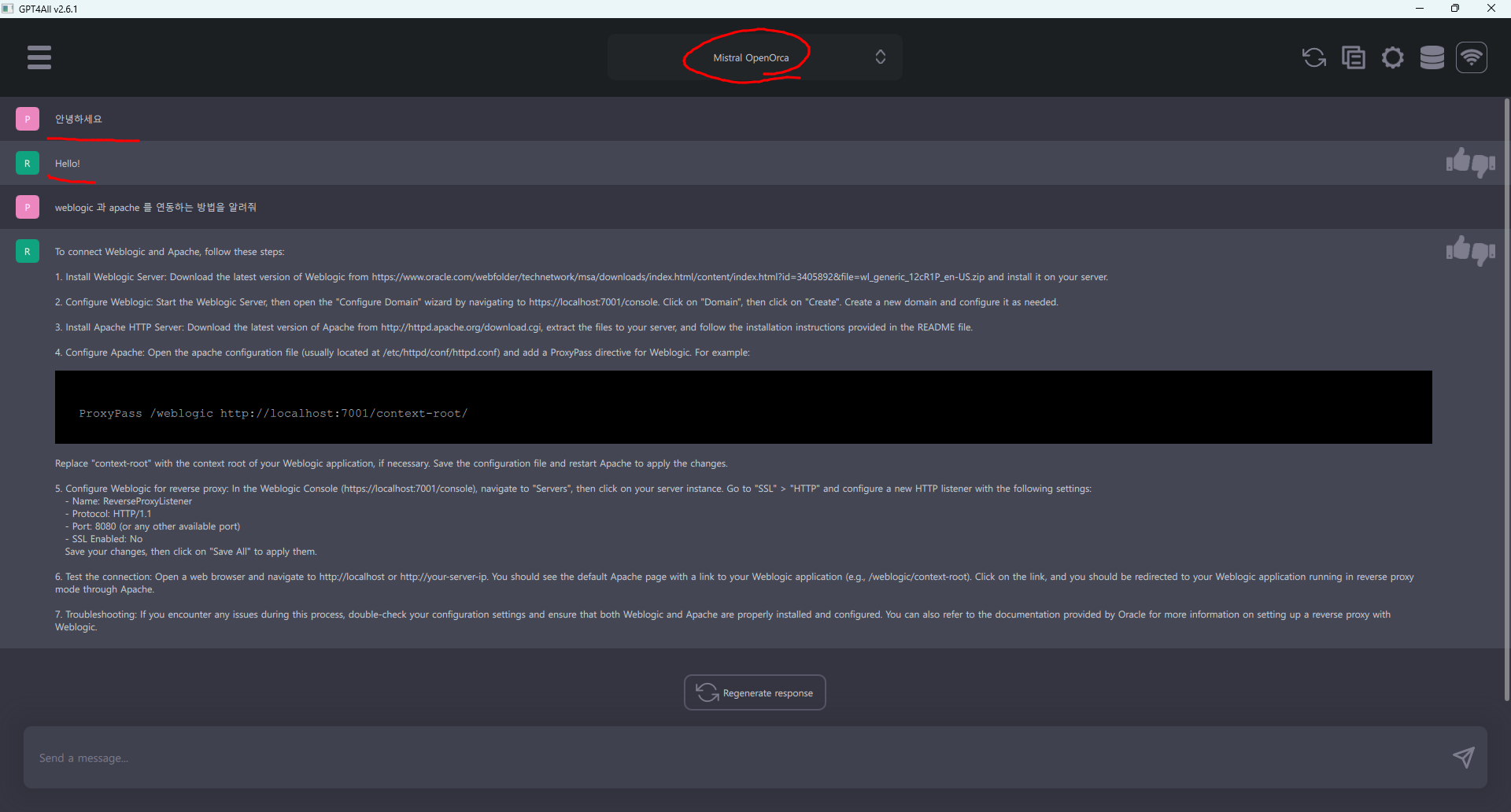Click the Regenerate response button

[755, 692]
